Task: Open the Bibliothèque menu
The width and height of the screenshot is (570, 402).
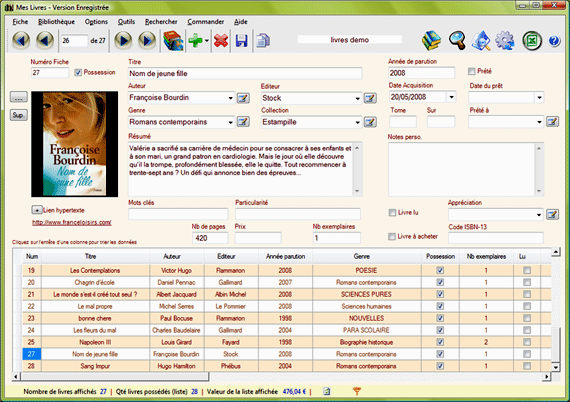Action: click(x=56, y=21)
